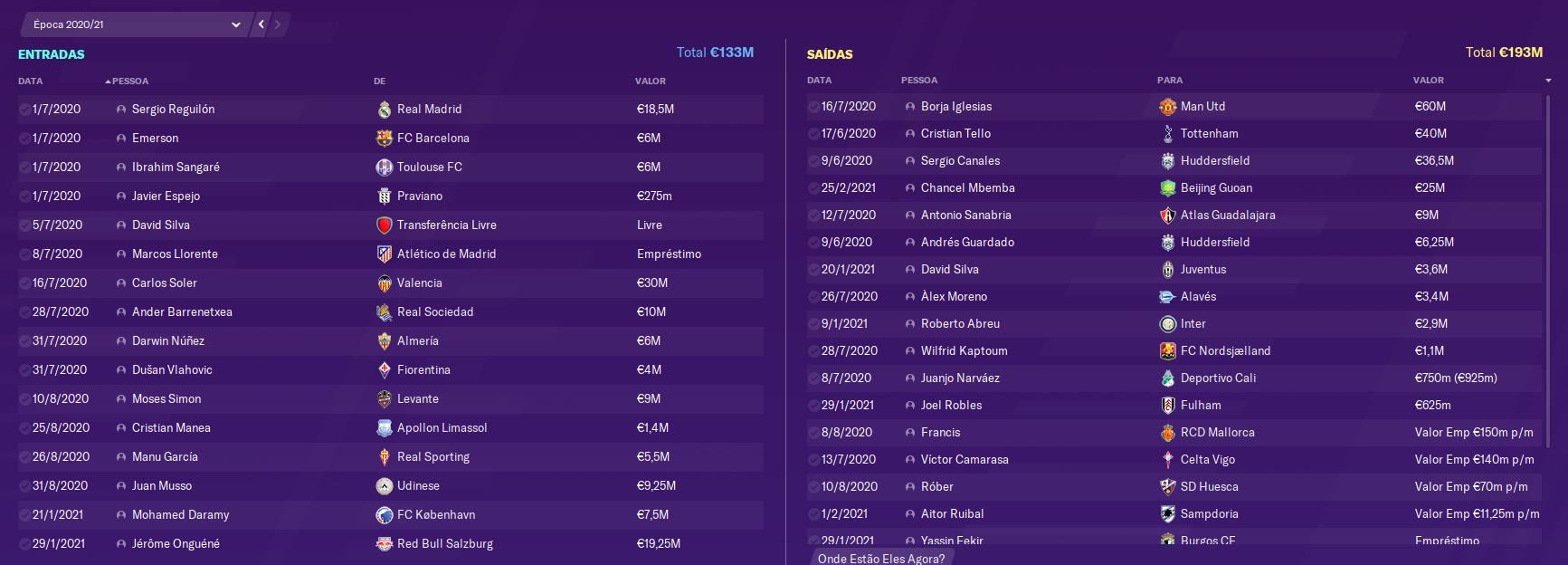Click the Man Utd club badge

[1168, 107]
